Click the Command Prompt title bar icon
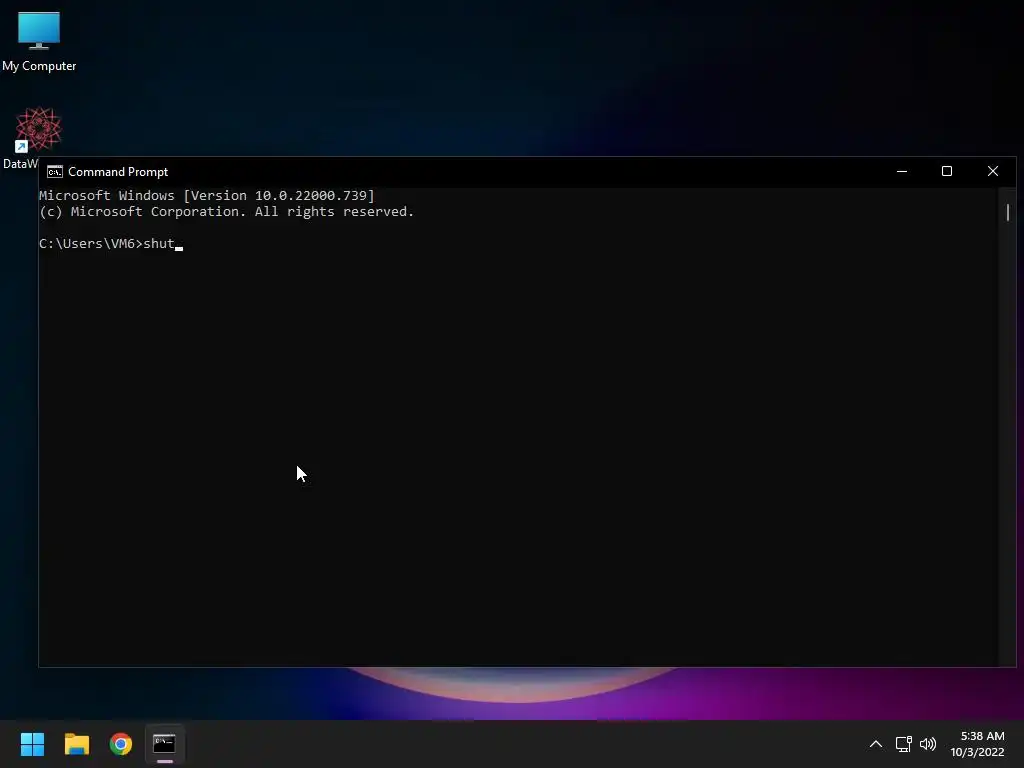This screenshot has width=1024, height=768. coord(55,172)
